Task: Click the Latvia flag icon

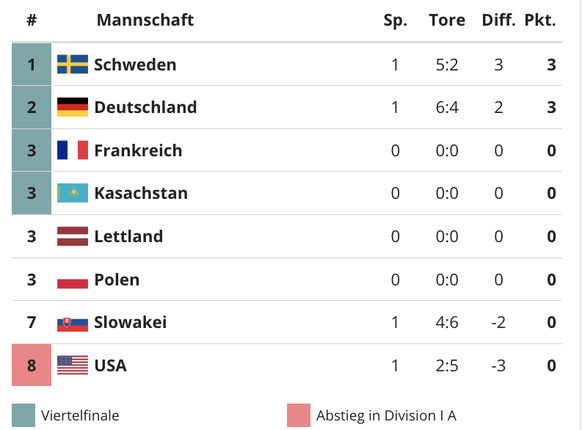Action: (x=72, y=236)
